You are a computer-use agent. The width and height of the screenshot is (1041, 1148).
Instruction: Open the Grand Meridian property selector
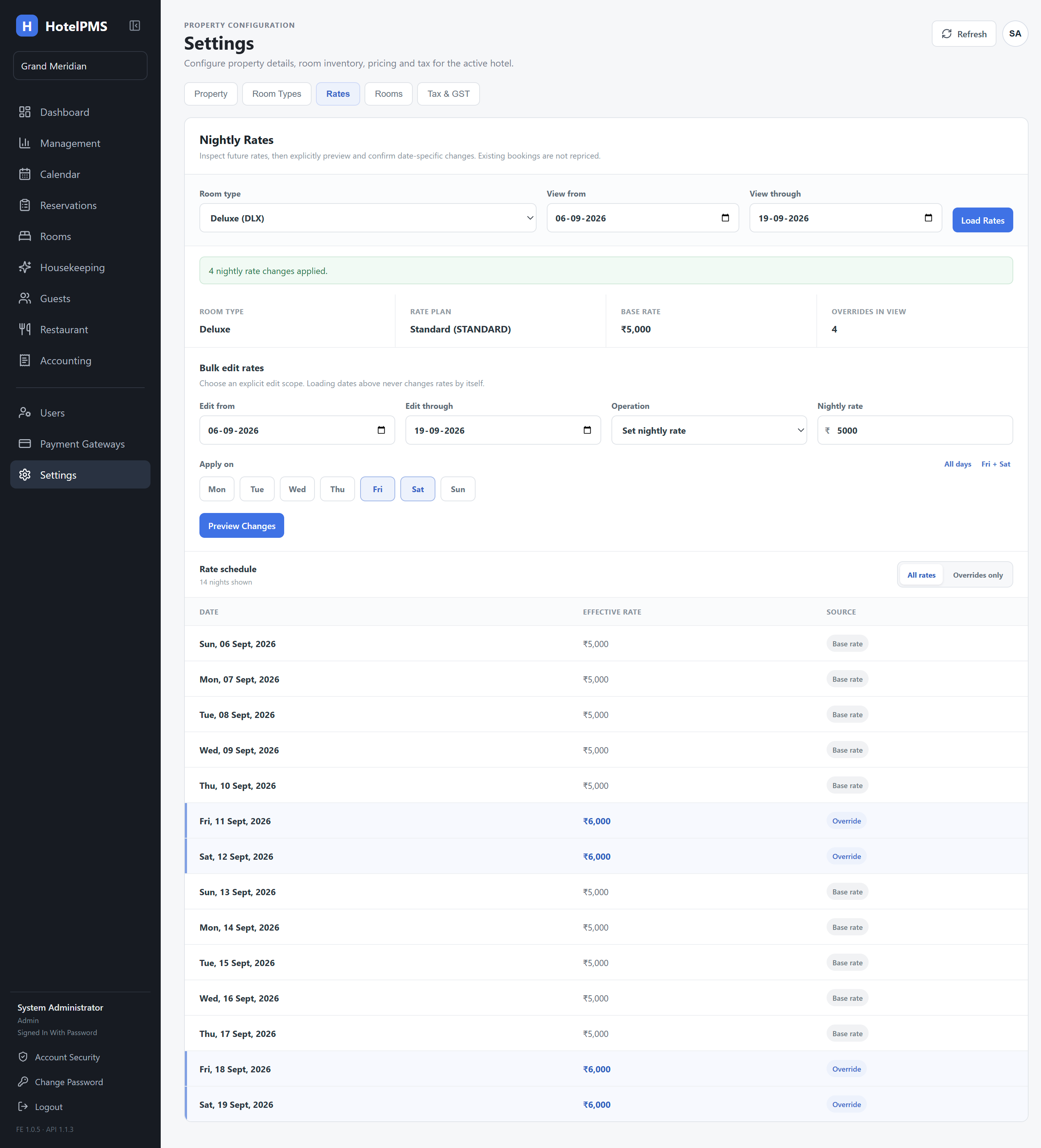click(80, 66)
